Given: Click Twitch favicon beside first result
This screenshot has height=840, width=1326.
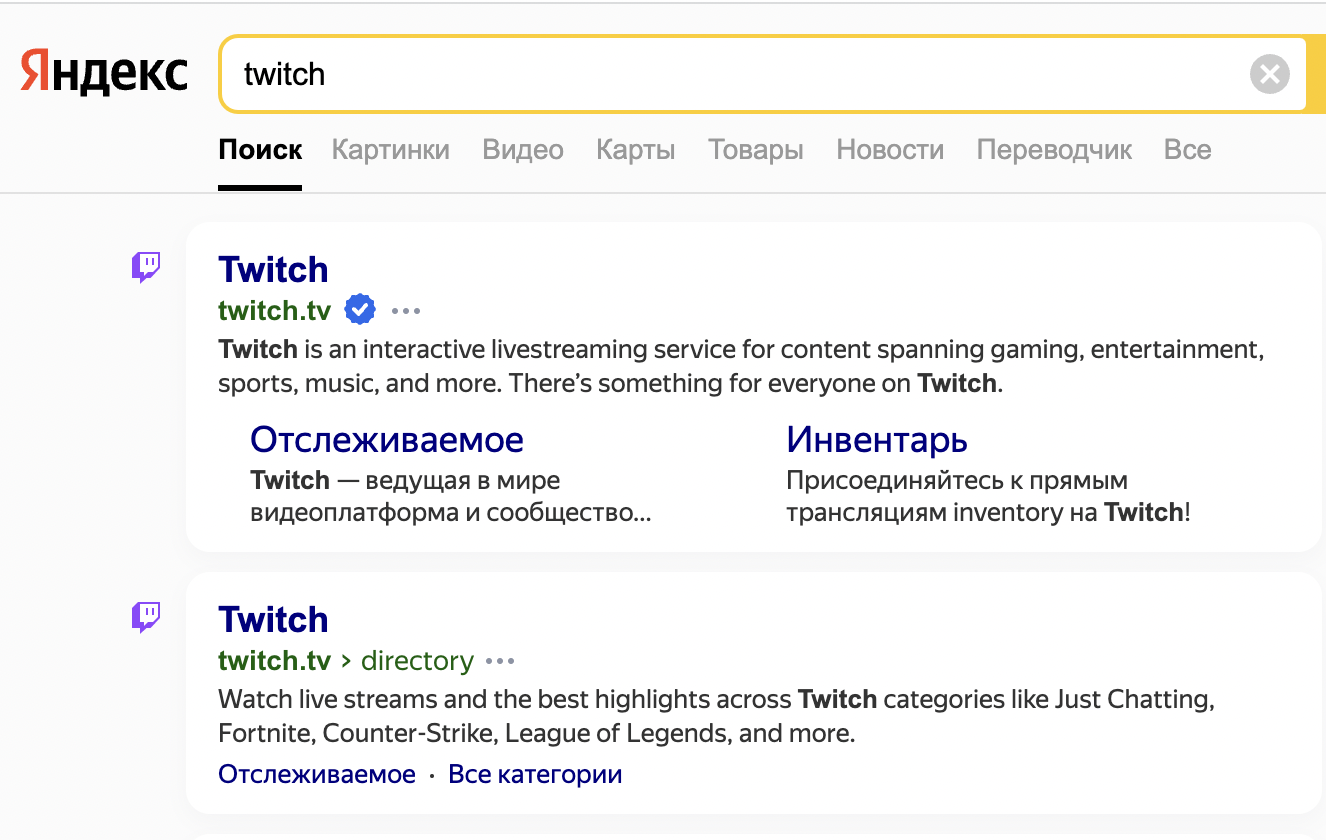Looking at the screenshot, I should point(146,267).
